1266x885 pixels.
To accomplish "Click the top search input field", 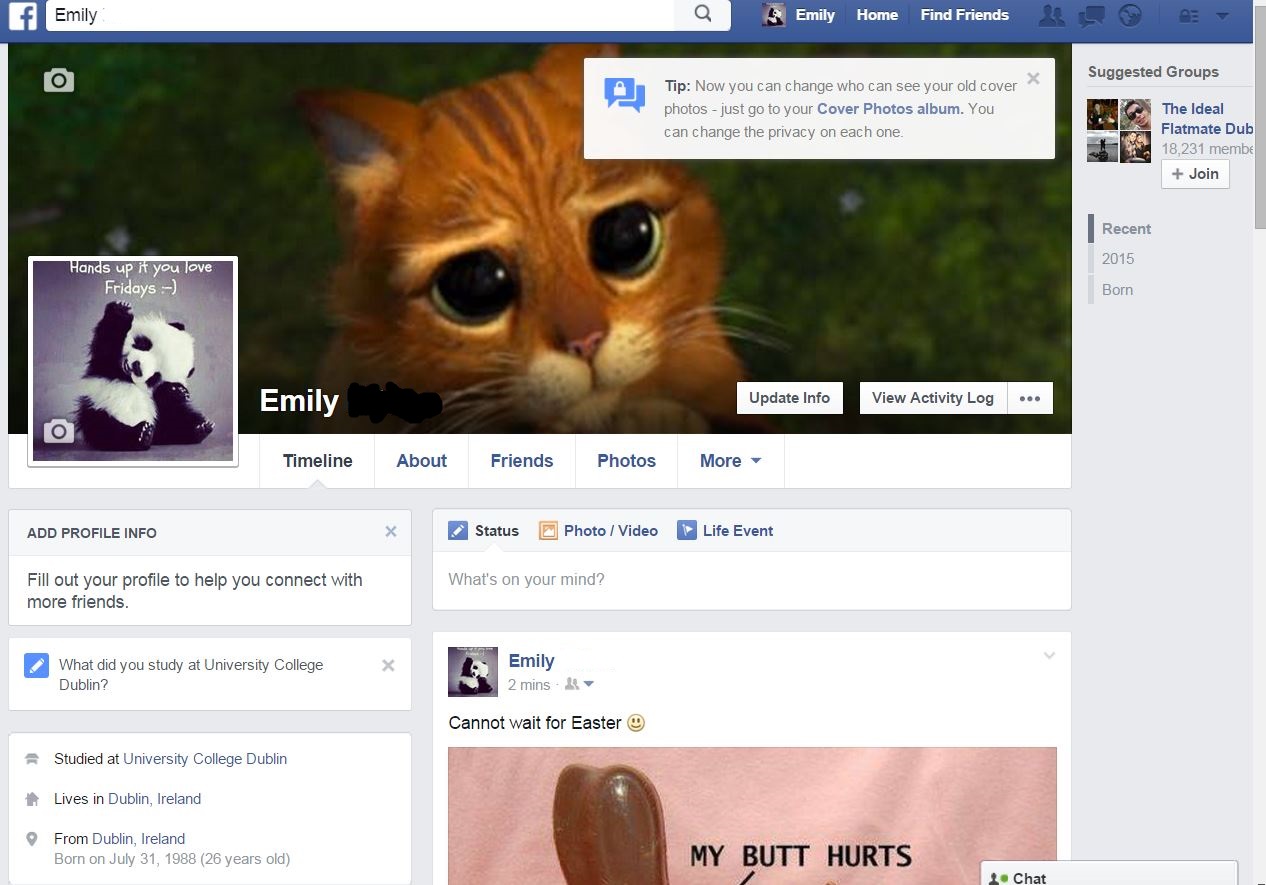I will [360, 15].
